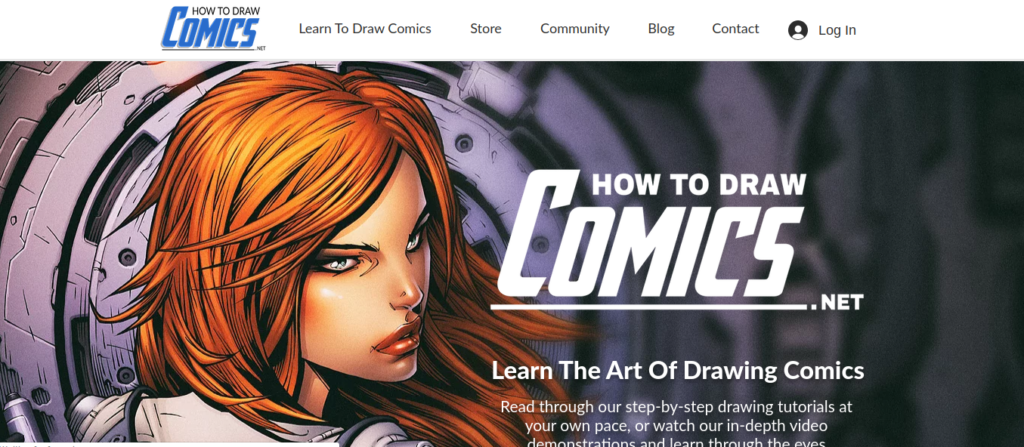The width and height of the screenshot is (1024, 447).
Task: Click the red-haired woman's nose in the artwork
Action: click(409, 297)
